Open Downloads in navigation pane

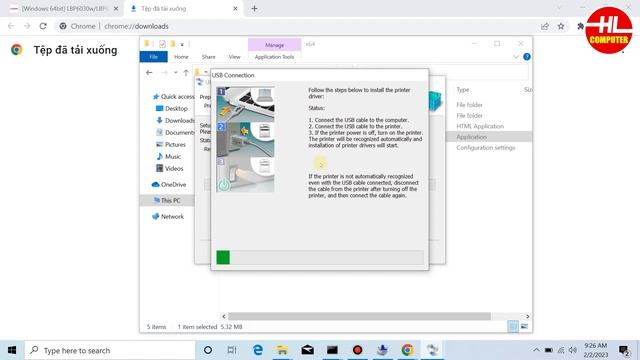point(176,120)
